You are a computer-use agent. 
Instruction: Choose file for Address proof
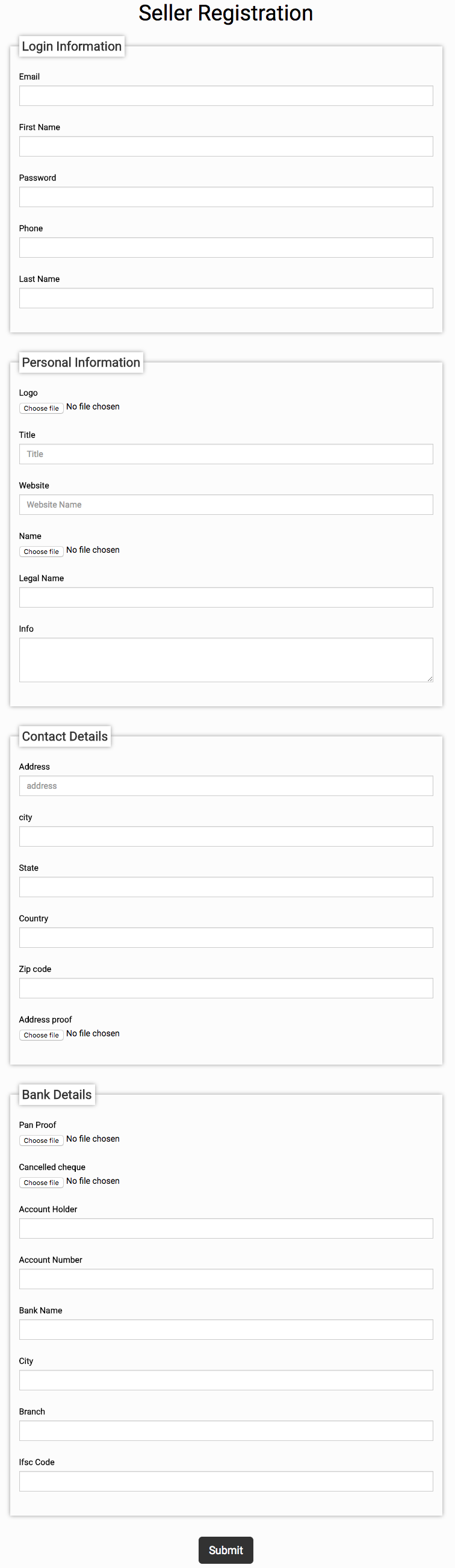click(x=42, y=1034)
